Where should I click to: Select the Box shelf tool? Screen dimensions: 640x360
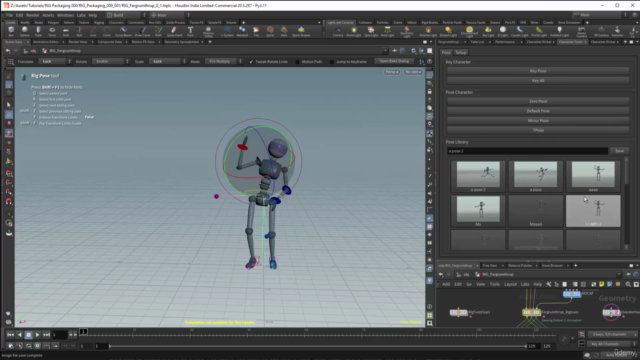(x=11, y=31)
